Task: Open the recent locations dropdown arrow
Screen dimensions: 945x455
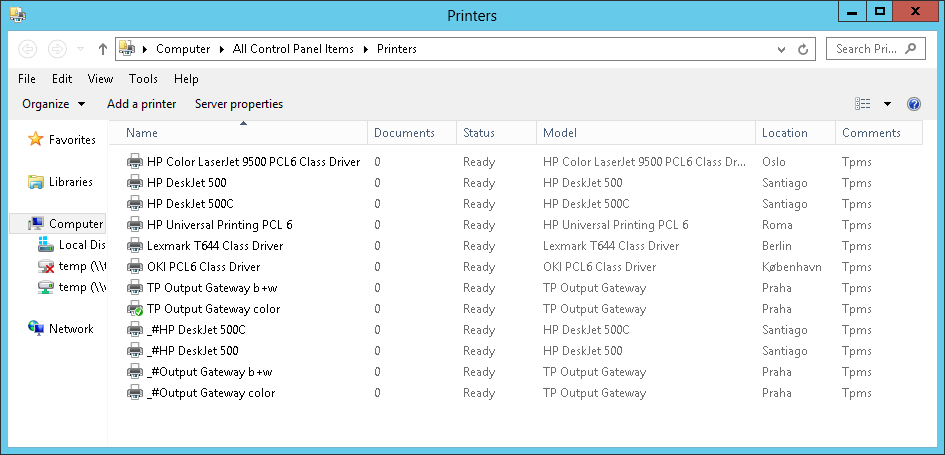Action: coord(80,49)
